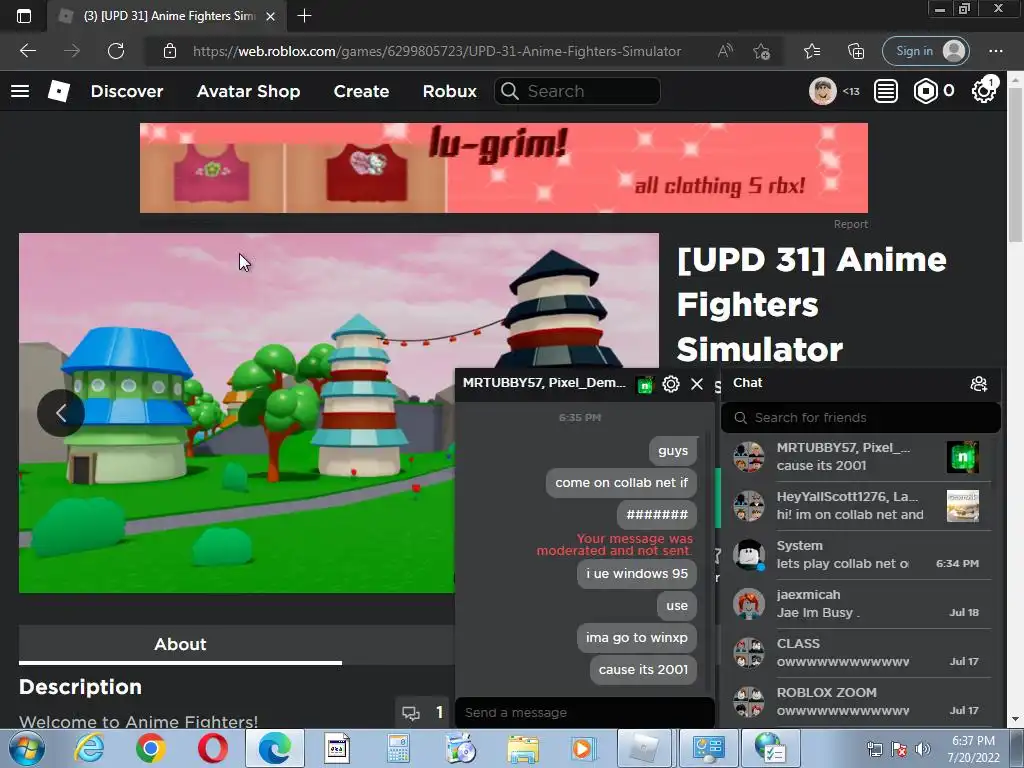This screenshot has width=1024, height=768.
Task: Reload the page with refresh icon
Action: point(116,51)
